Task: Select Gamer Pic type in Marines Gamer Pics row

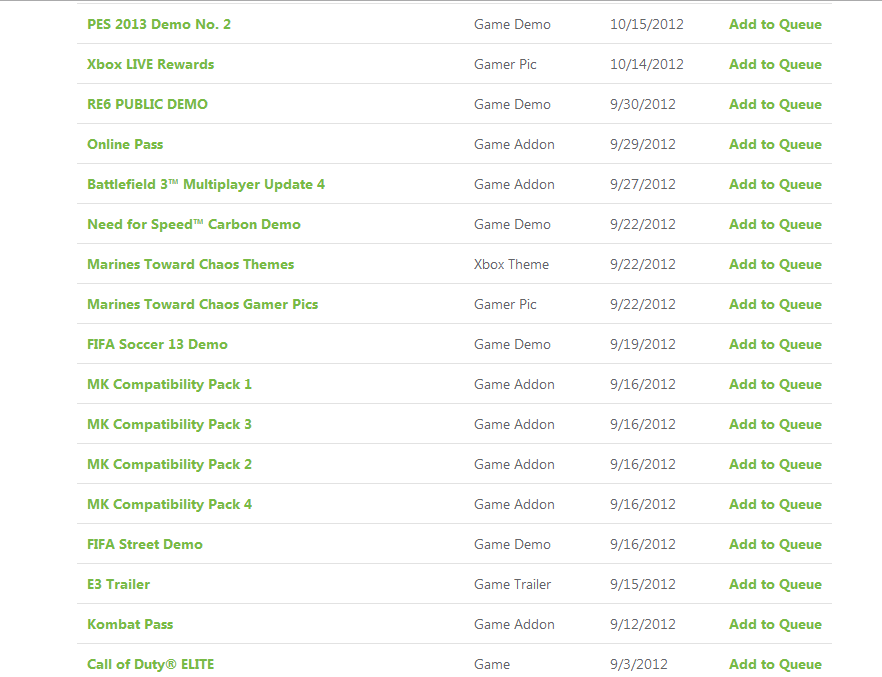Action: tap(505, 304)
